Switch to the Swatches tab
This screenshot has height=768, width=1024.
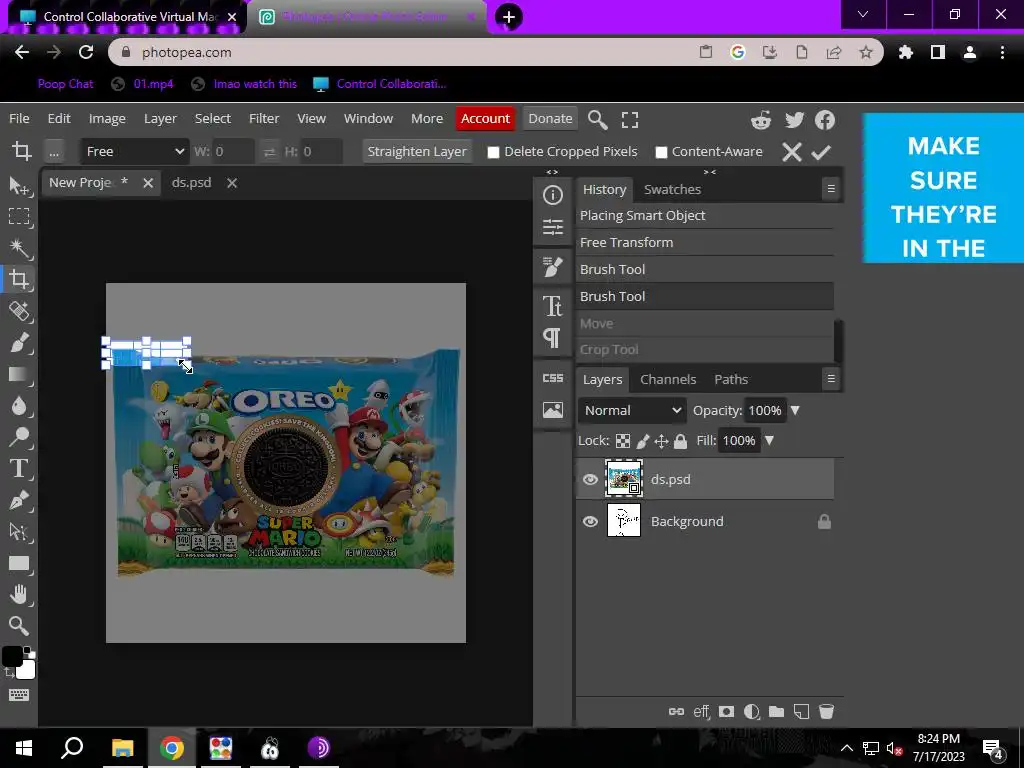coord(672,189)
